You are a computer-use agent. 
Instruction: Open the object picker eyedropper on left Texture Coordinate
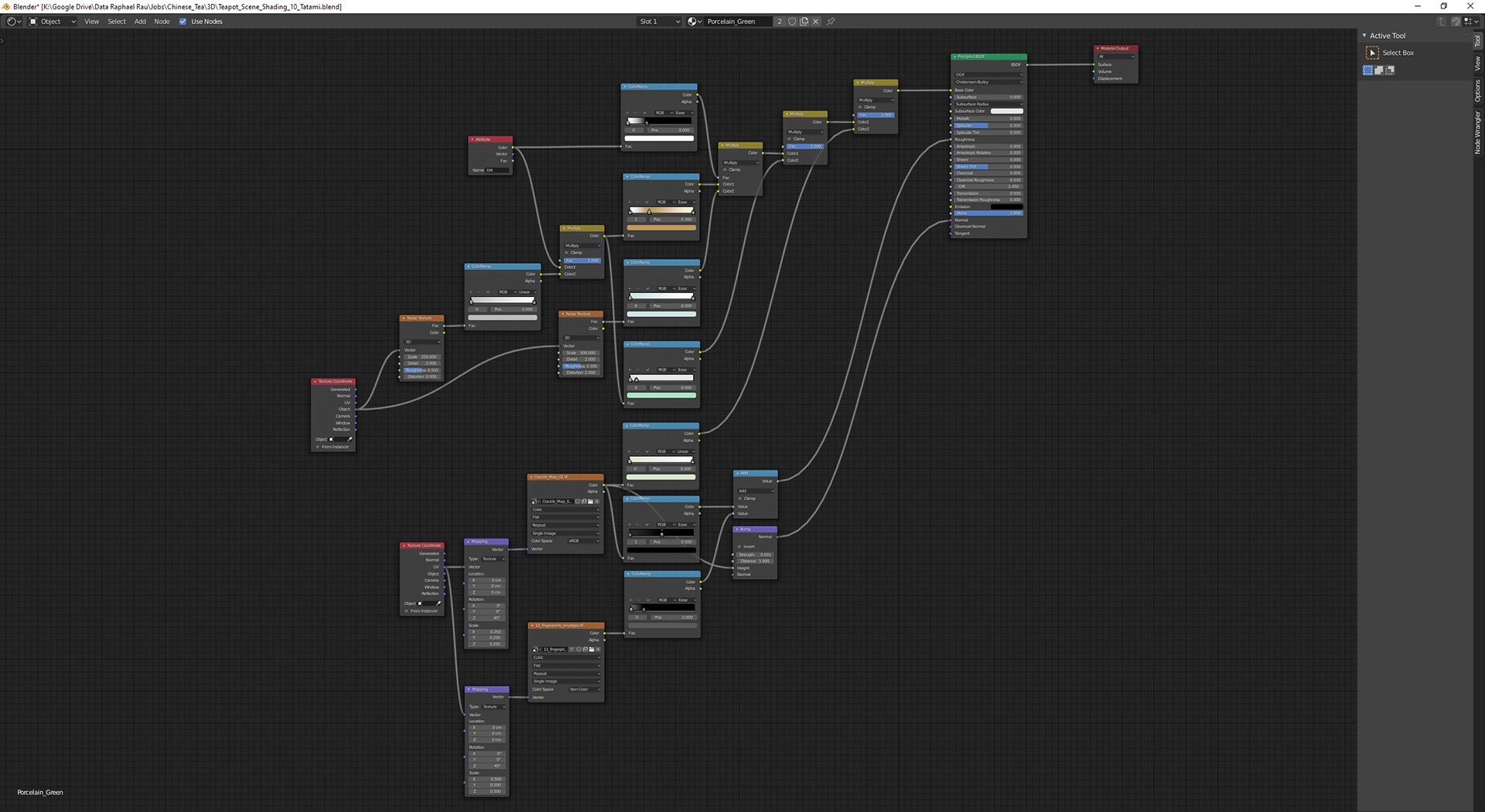point(350,439)
